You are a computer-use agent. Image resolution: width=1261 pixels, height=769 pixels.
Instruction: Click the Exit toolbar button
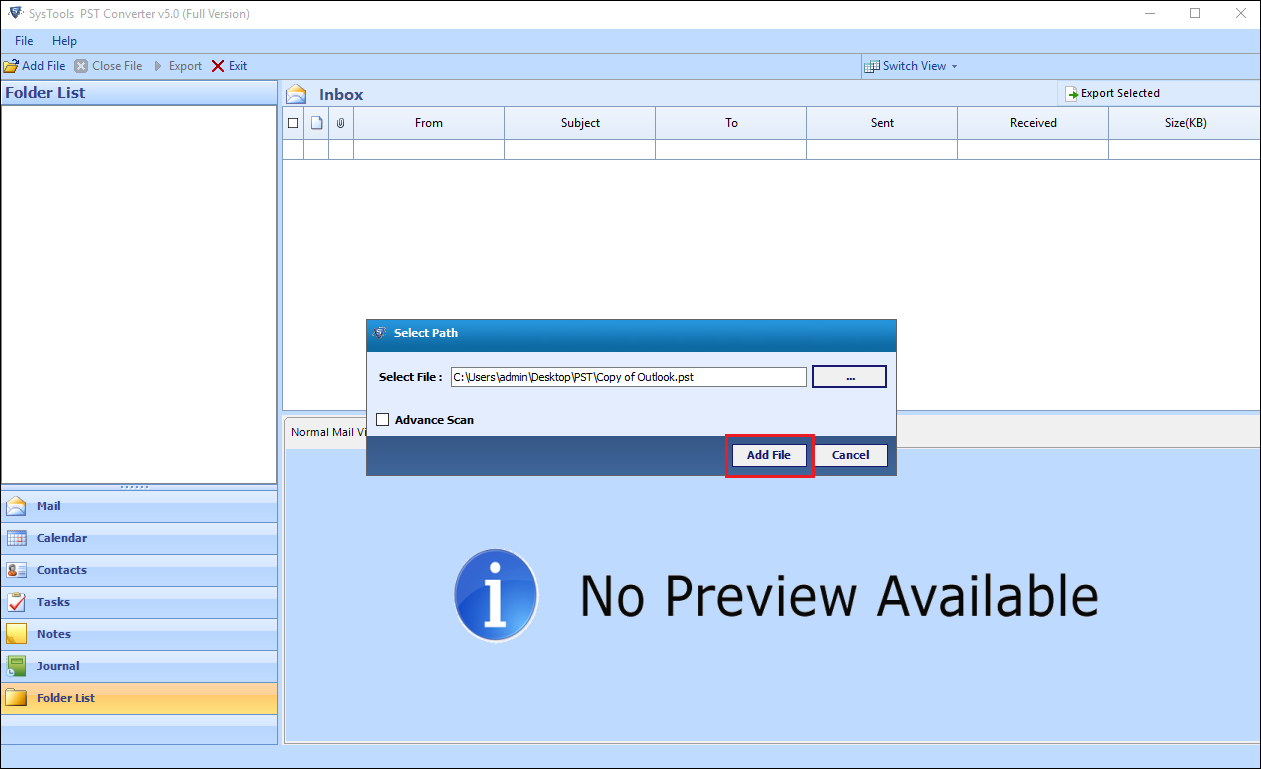tap(229, 66)
